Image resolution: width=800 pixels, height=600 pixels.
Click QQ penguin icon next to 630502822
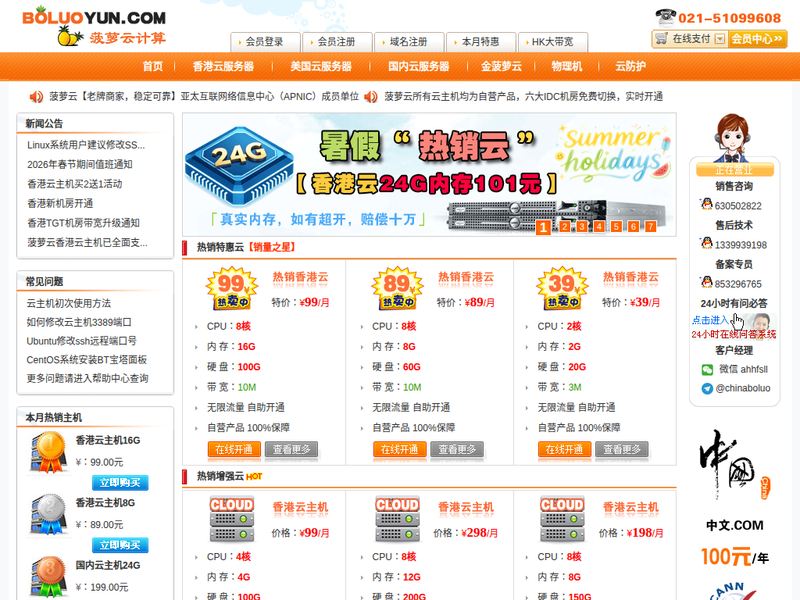(x=707, y=205)
